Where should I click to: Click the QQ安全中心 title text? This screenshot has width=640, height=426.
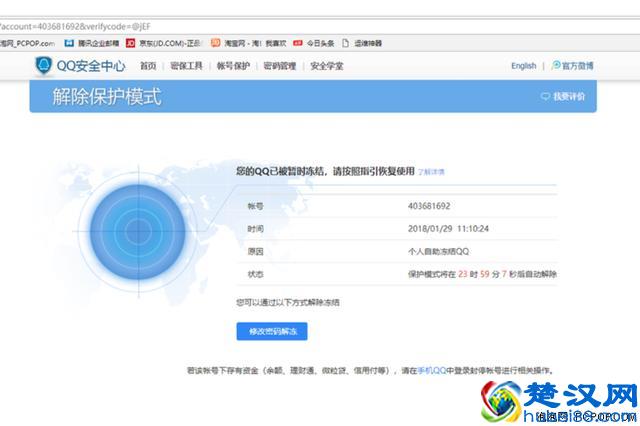[91, 66]
